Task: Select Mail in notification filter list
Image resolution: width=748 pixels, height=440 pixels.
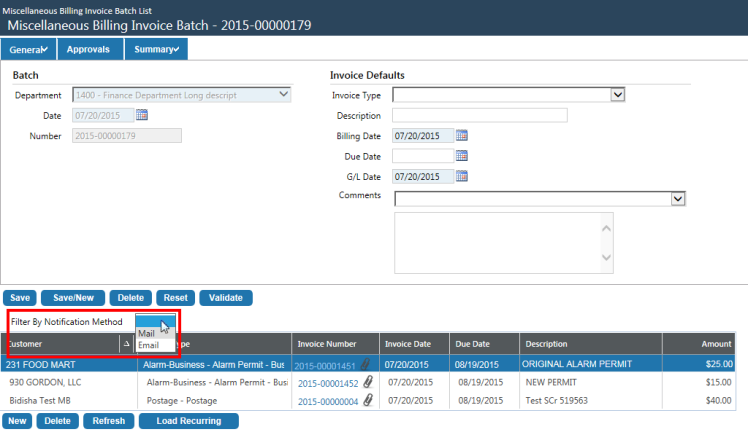Action: coord(147,334)
